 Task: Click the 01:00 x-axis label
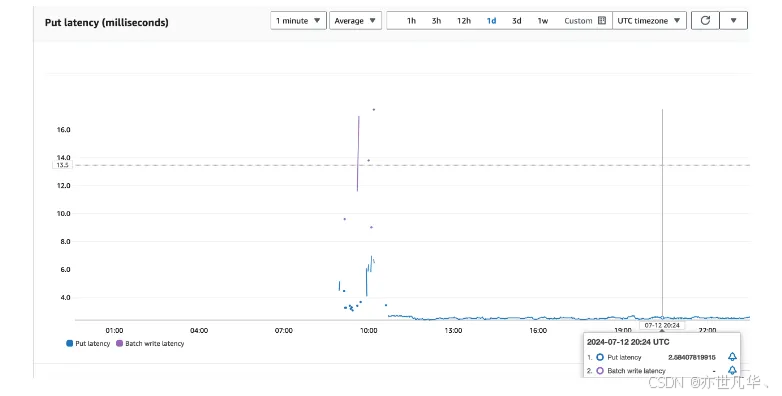tap(114, 331)
